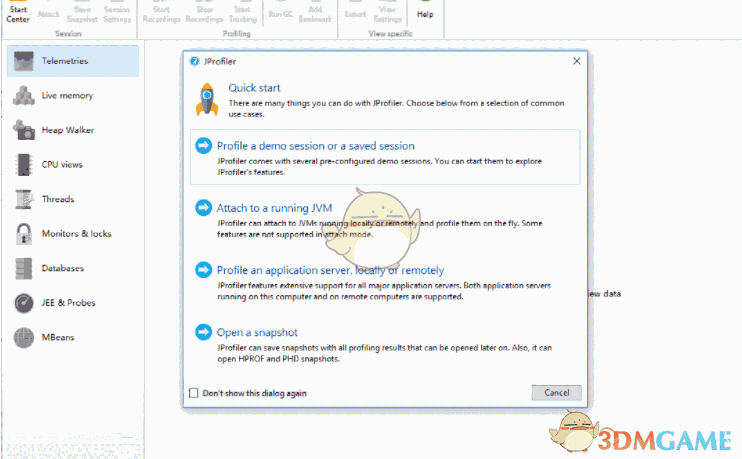
Task: Click arrow icon for Open a snapshot
Action: click(203, 332)
